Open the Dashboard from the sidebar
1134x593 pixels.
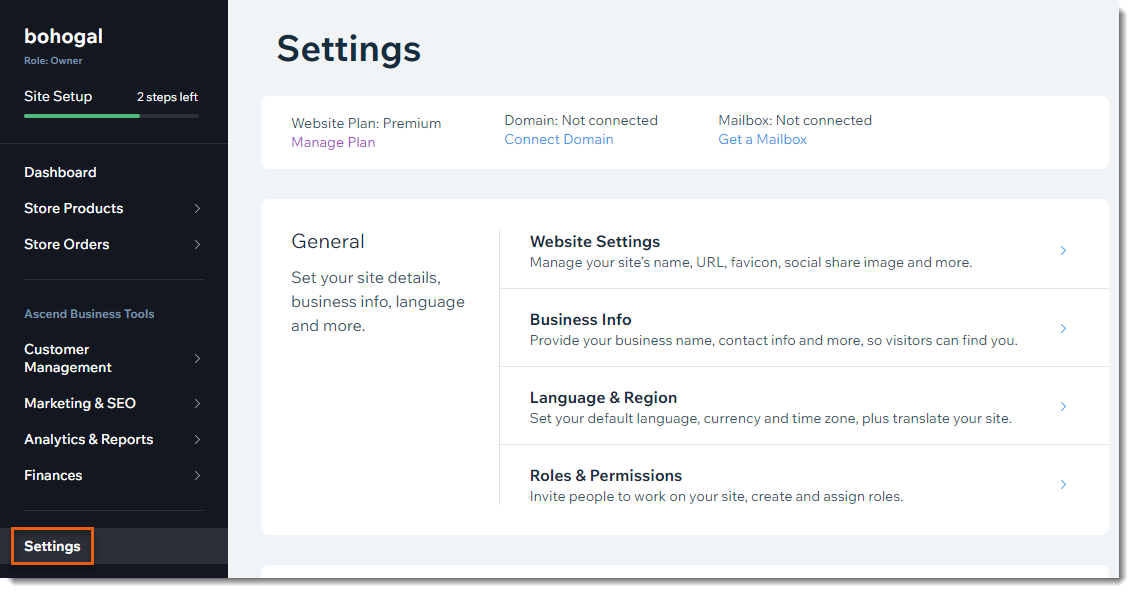click(x=60, y=172)
